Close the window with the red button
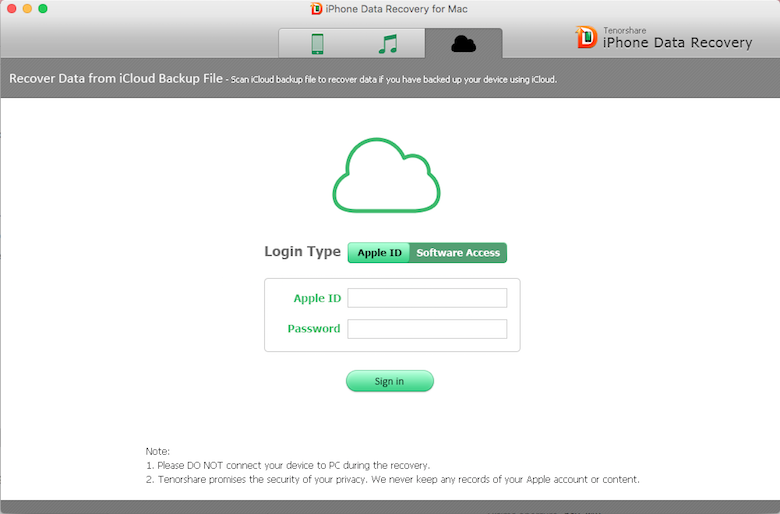Image resolution: width=780 pixels, height=514 pixels. [11, 8]
